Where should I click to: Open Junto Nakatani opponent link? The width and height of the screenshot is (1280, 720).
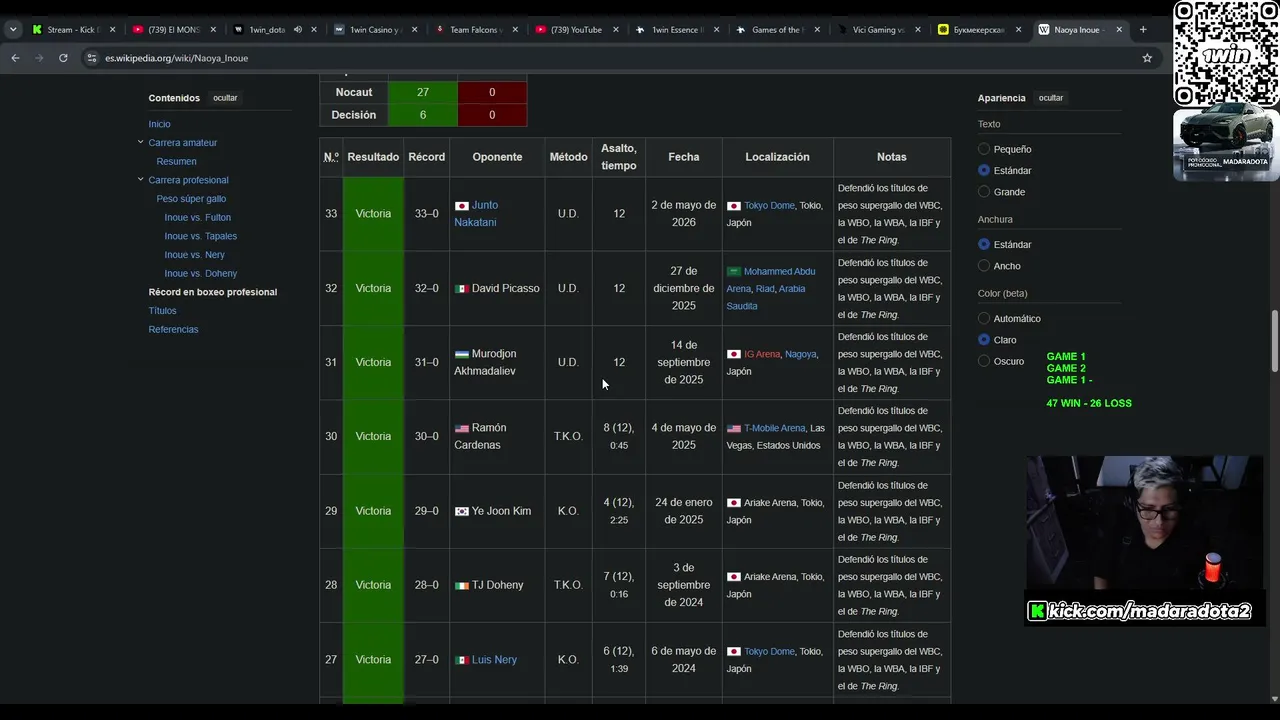tap(476, 214)
